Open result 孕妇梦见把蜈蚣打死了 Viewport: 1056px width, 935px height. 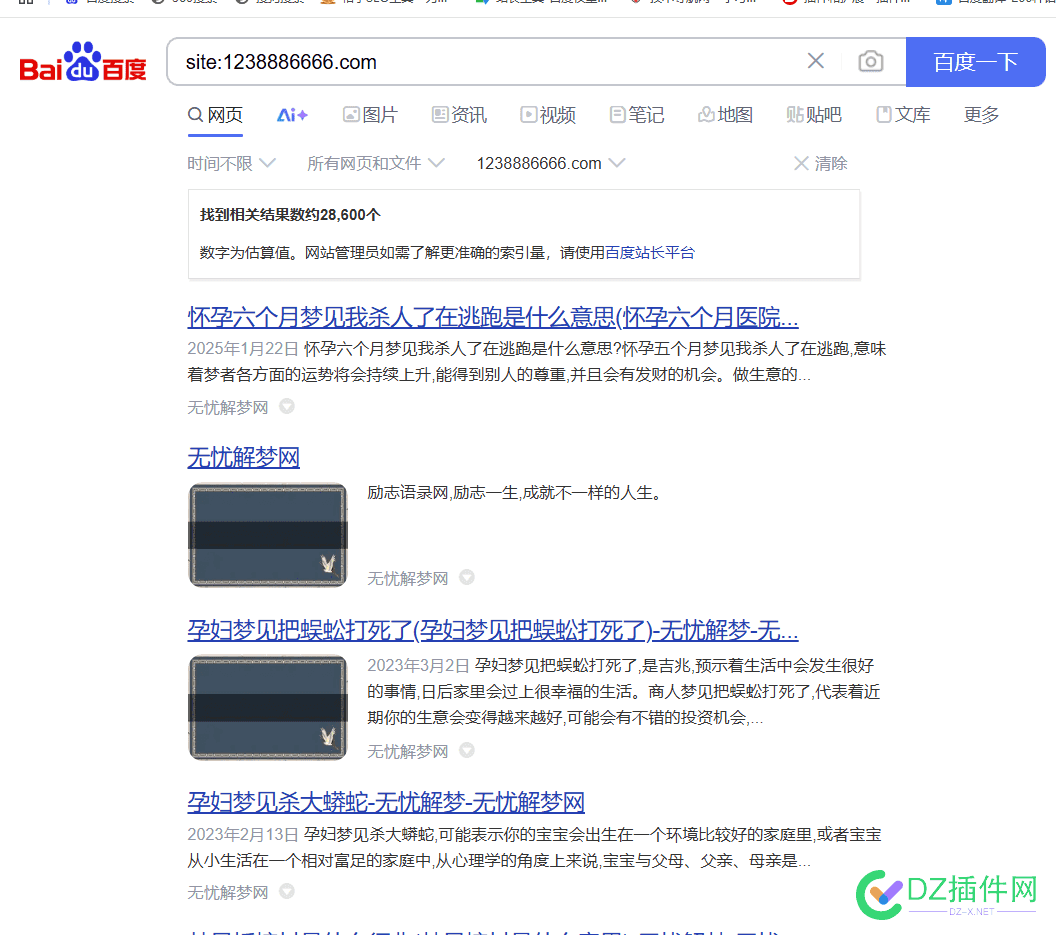pos(493,631)
